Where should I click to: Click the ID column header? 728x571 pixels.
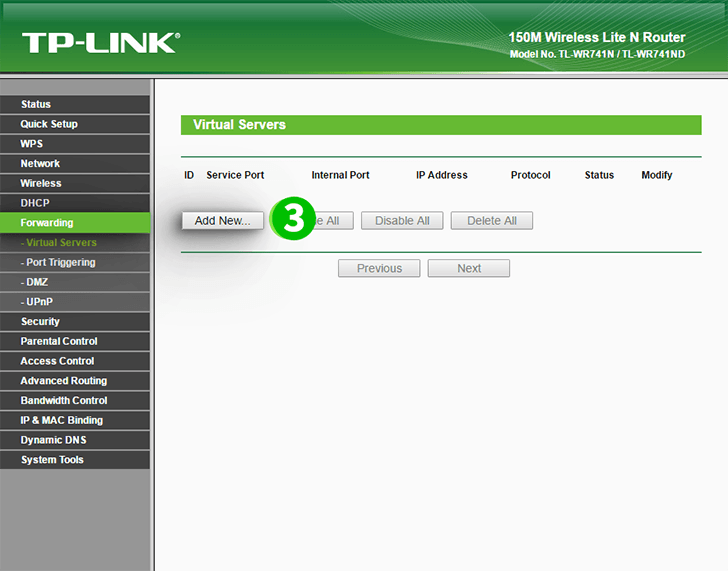189,175
